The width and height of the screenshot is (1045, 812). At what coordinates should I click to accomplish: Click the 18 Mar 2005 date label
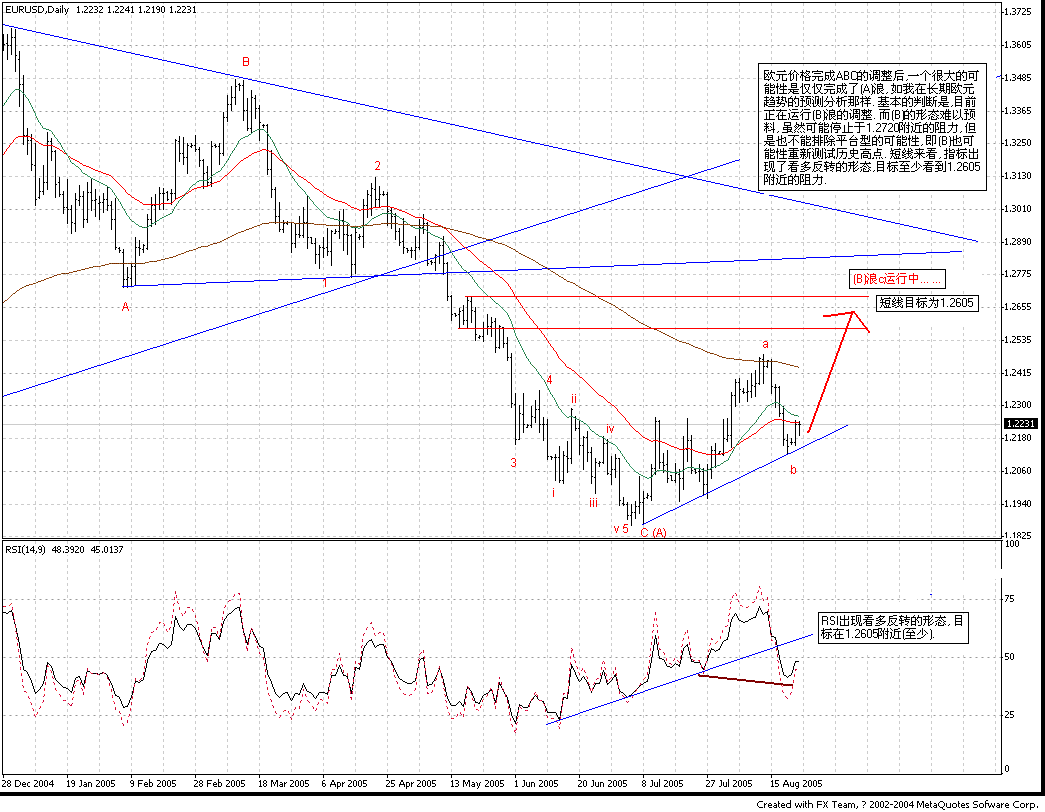click(x=283, y=783)
